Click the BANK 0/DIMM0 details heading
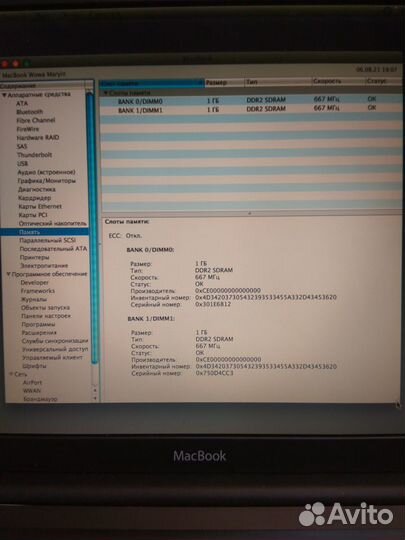This screenshot has width=405, height=540. coord(150,250)
